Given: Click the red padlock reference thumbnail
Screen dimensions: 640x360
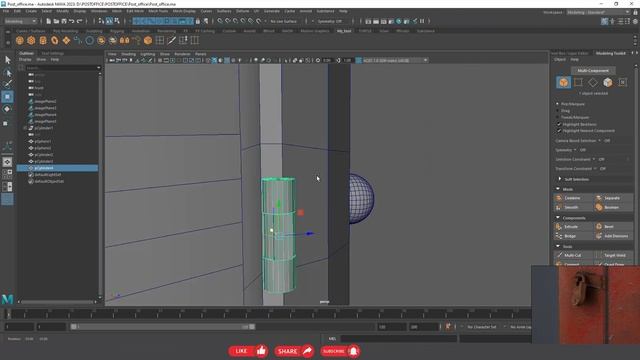Looking at the screenshot, I should click(586, 304).
